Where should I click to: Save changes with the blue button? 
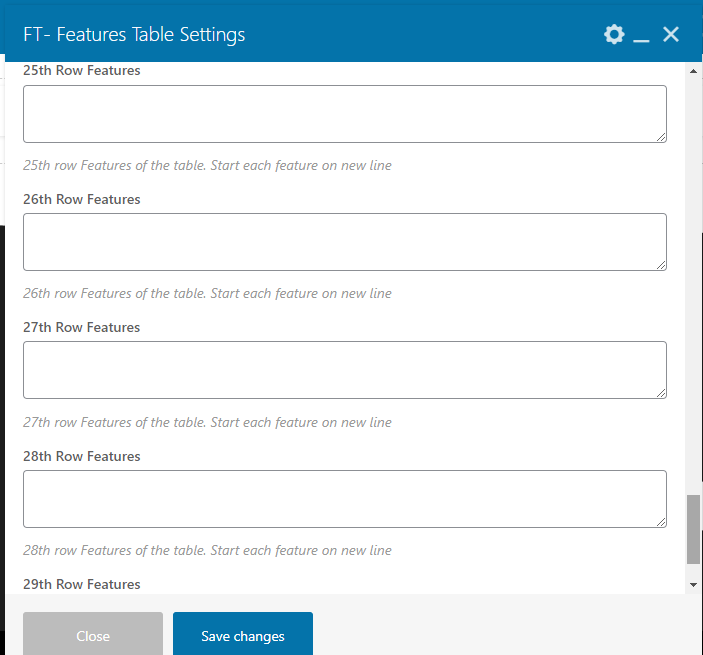(x=243, y=634)
